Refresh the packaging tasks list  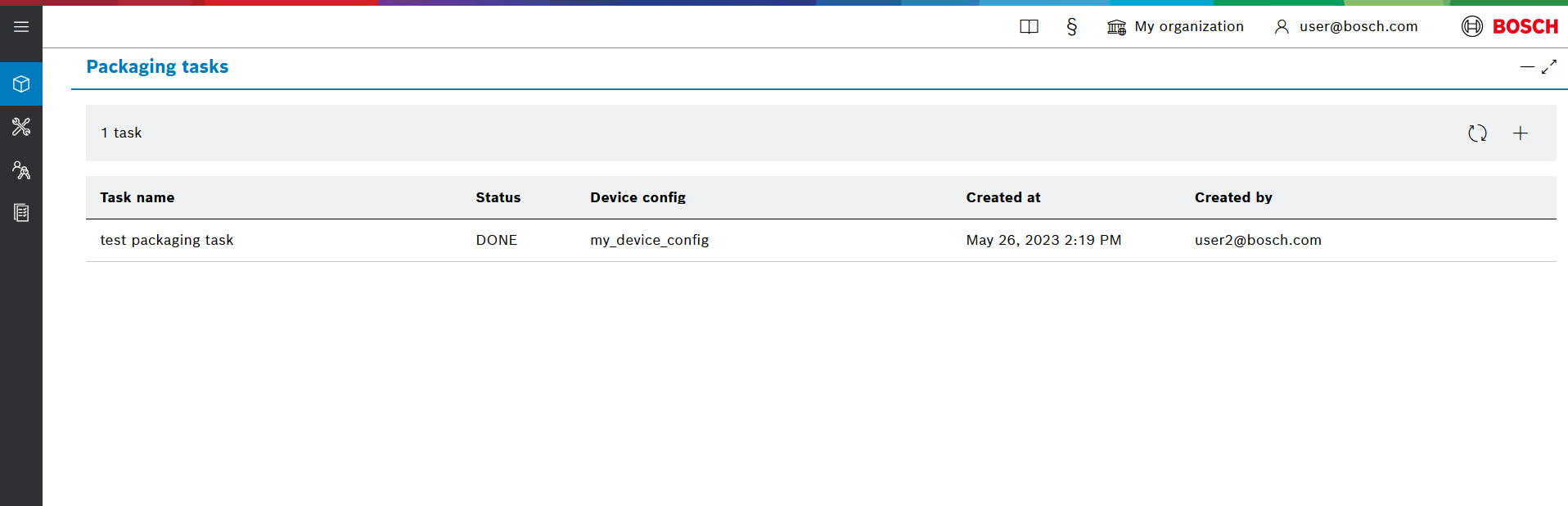[1476, 133]
